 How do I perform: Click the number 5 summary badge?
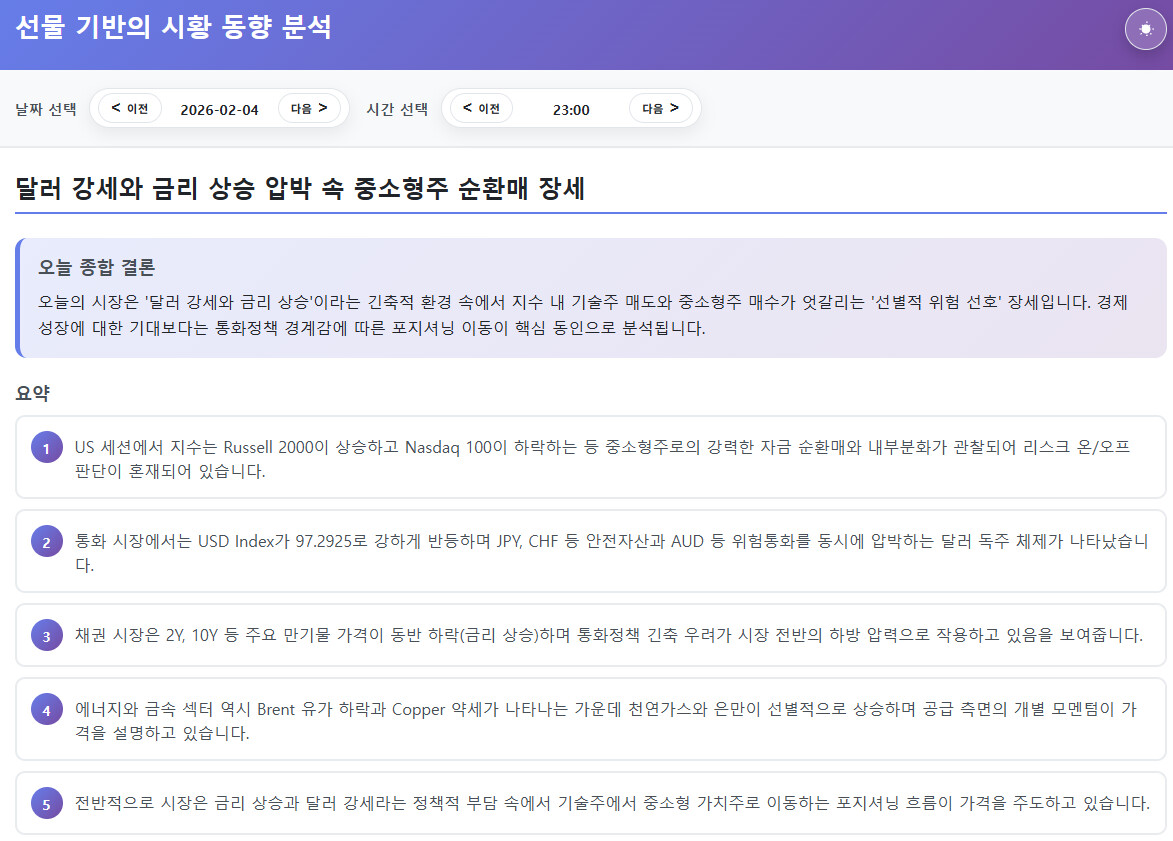click(x=46, y=803)
